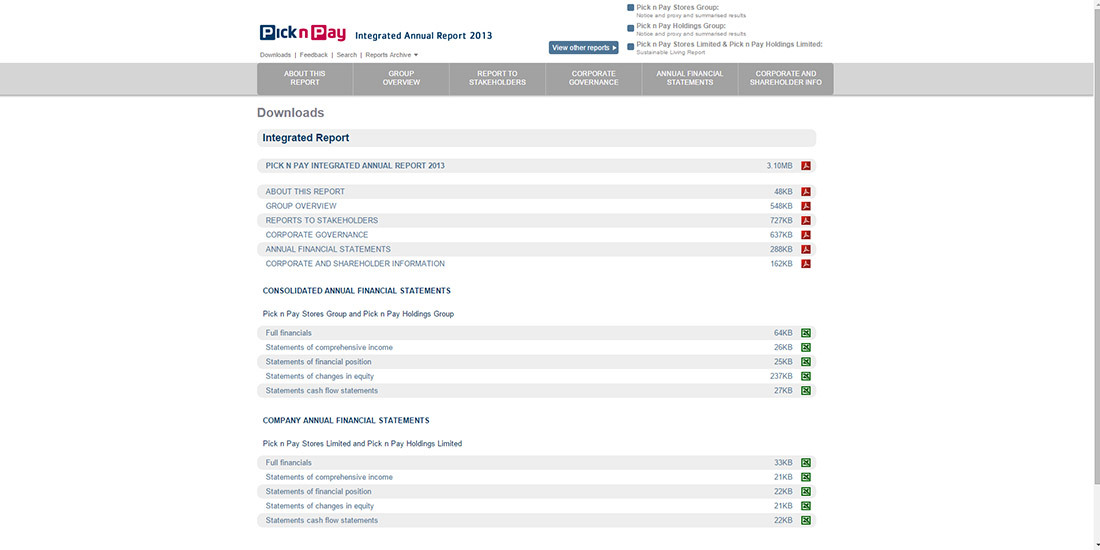1100x550 pixels.
Task: Click the 237KB file size text
Action: 781,376
